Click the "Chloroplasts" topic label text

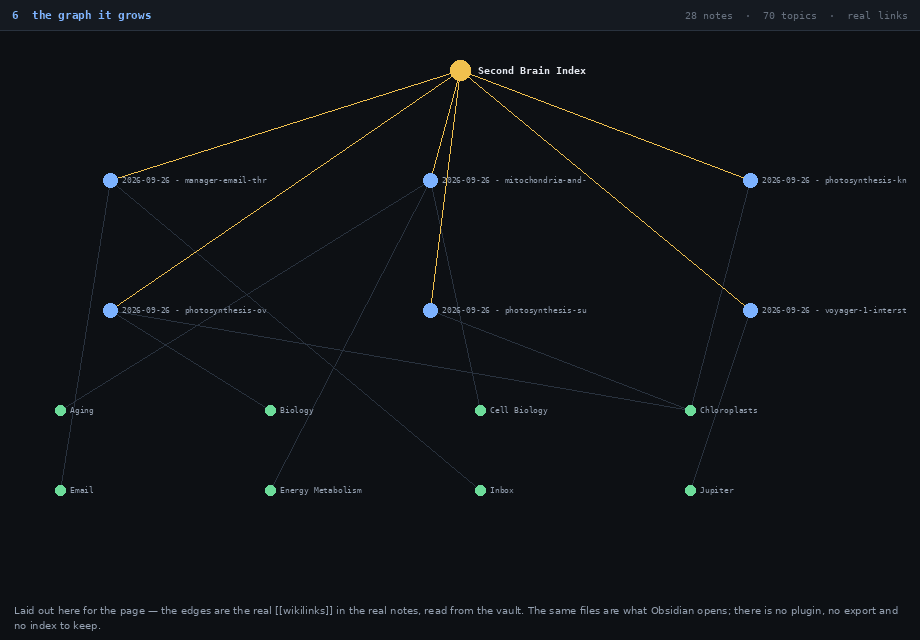(729, 411)
